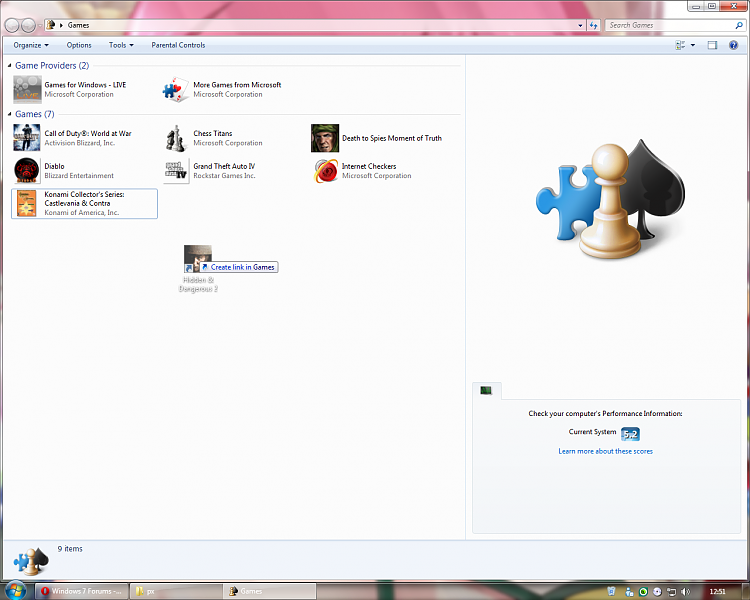This screenshot has width=750, height=600.
Task: Click the 'Chess Titans' title text
Action: click(x=213, y=133)
